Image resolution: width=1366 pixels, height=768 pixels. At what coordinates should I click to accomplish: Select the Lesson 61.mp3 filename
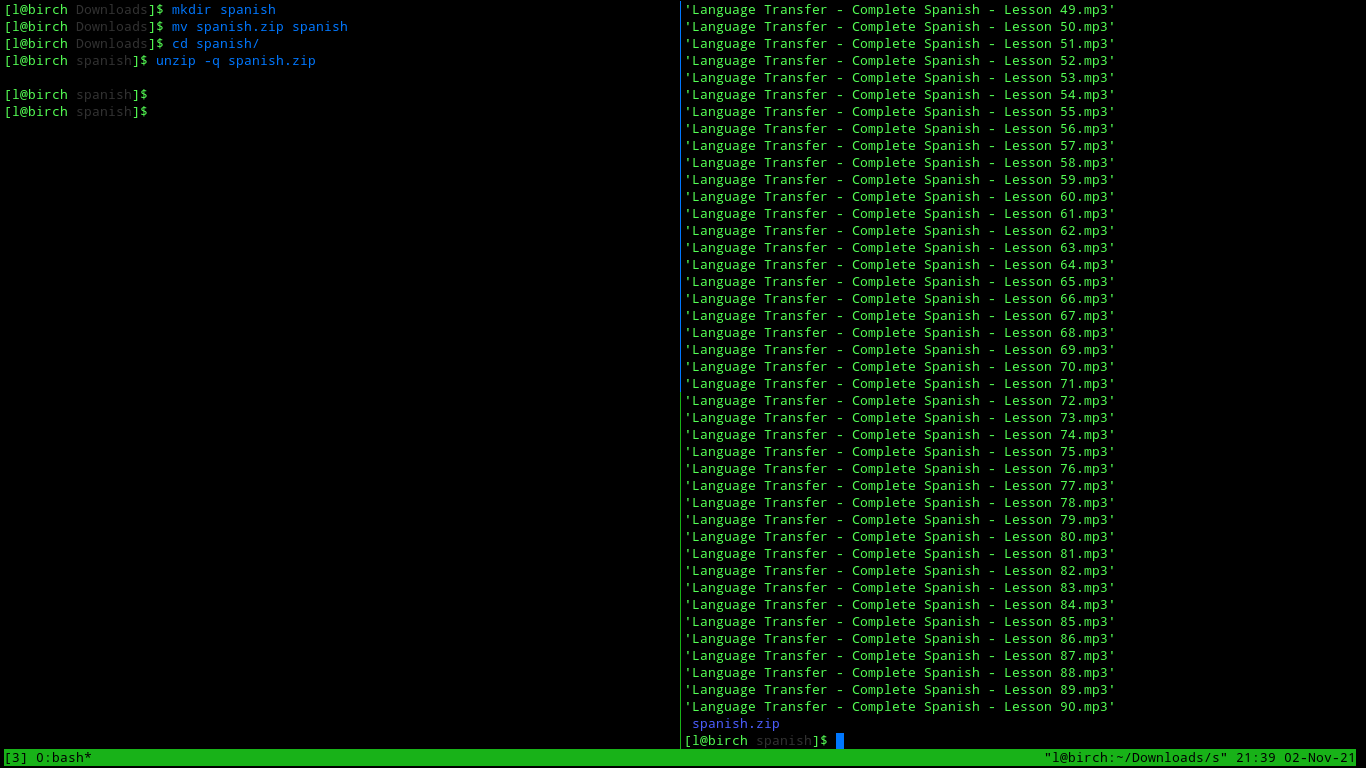pos(900,214)
